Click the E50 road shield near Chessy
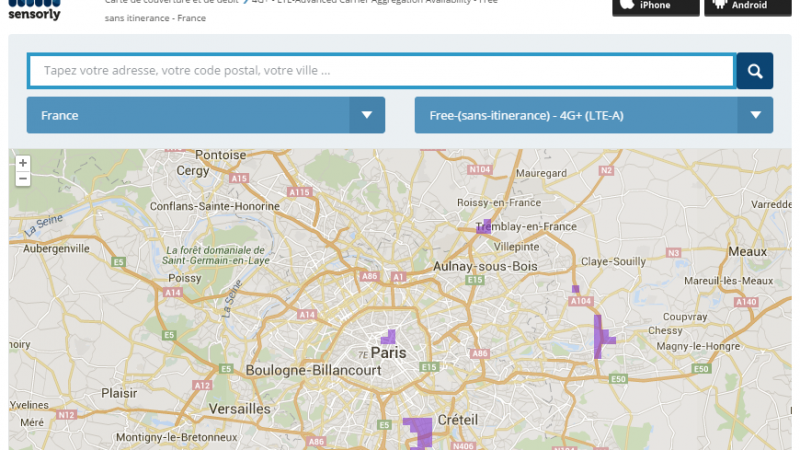The width and height of the screenshot is (800, 450). [x=701, y=369]
